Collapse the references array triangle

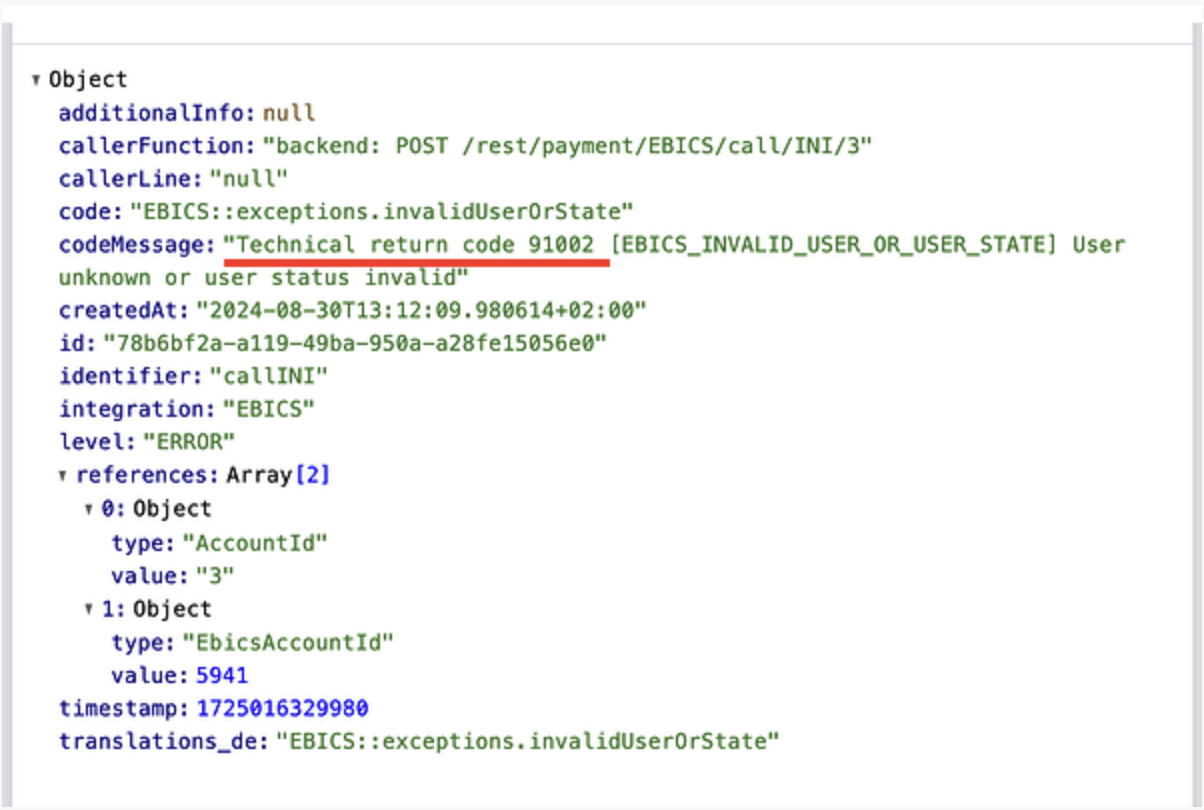[x=64, y=476]
